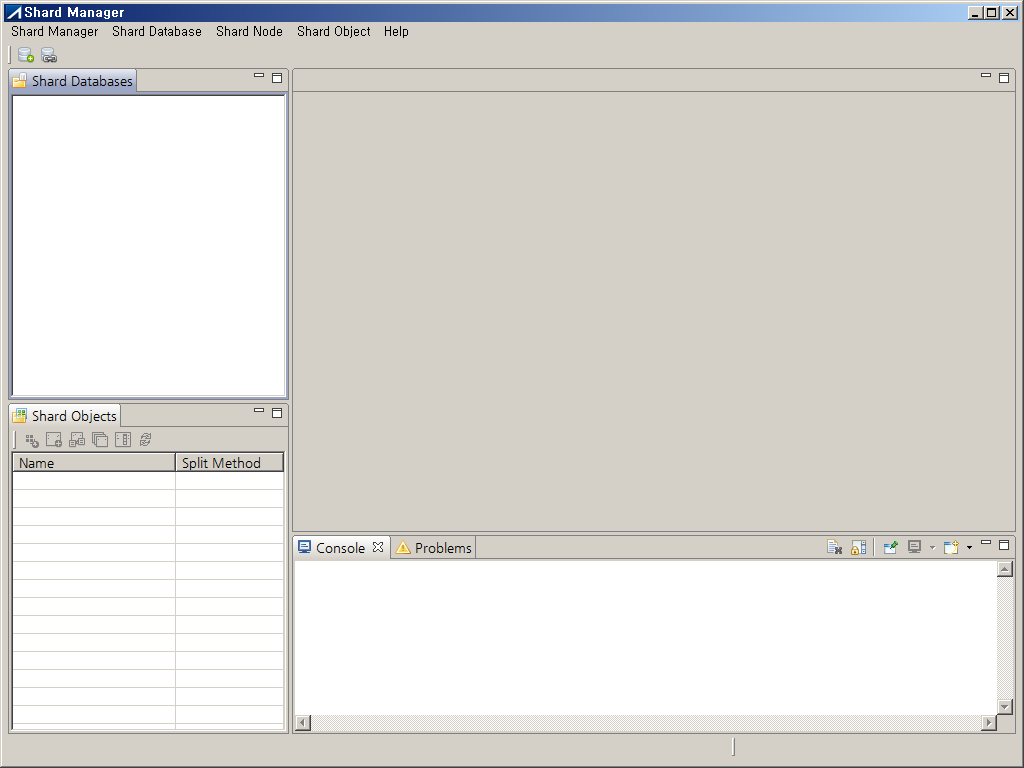Click the Pin Console icon
This screenshot has width=1024, height=768.
pos(890,548)
